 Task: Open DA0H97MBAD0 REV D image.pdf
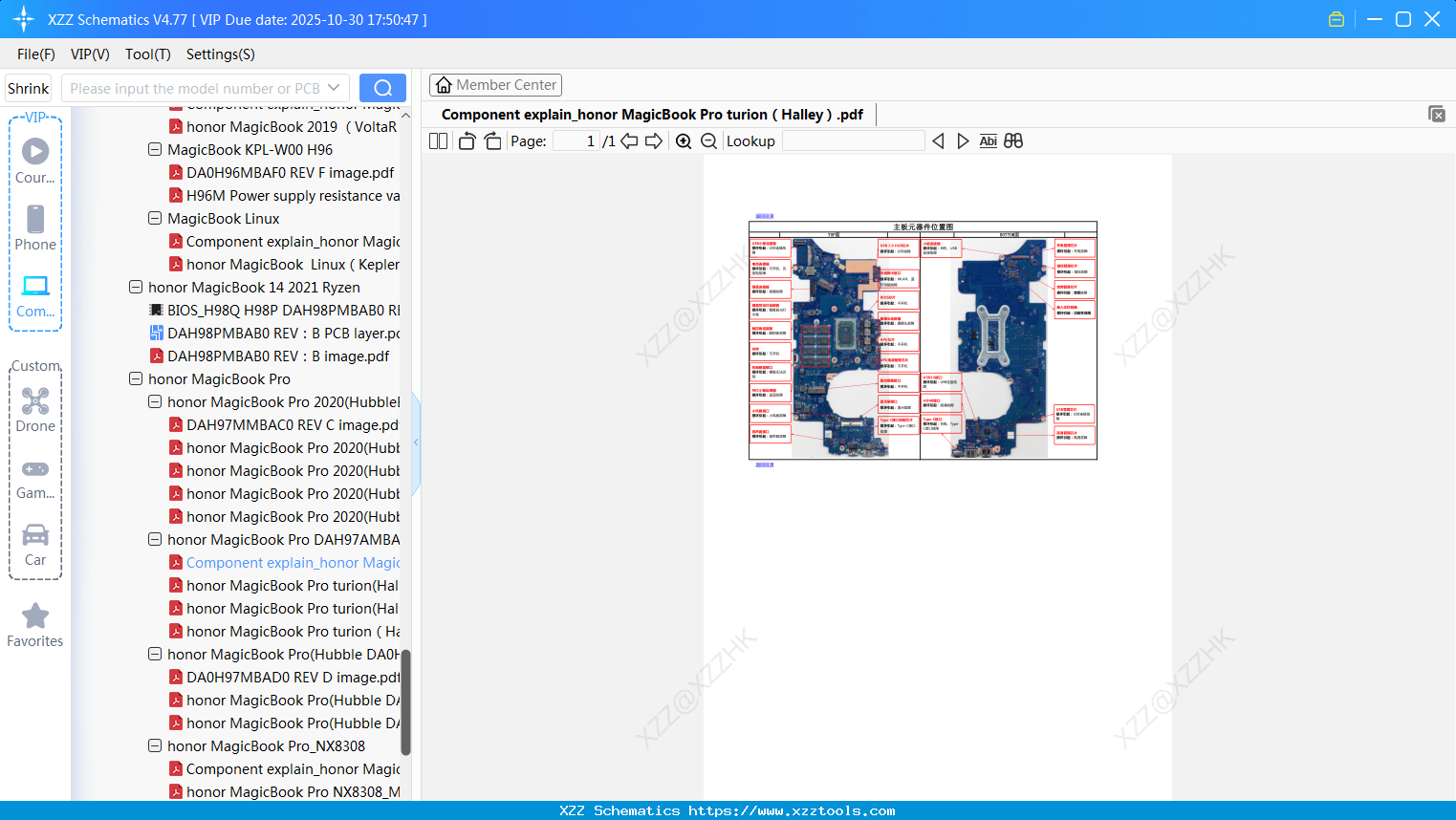tap(284, 678)
